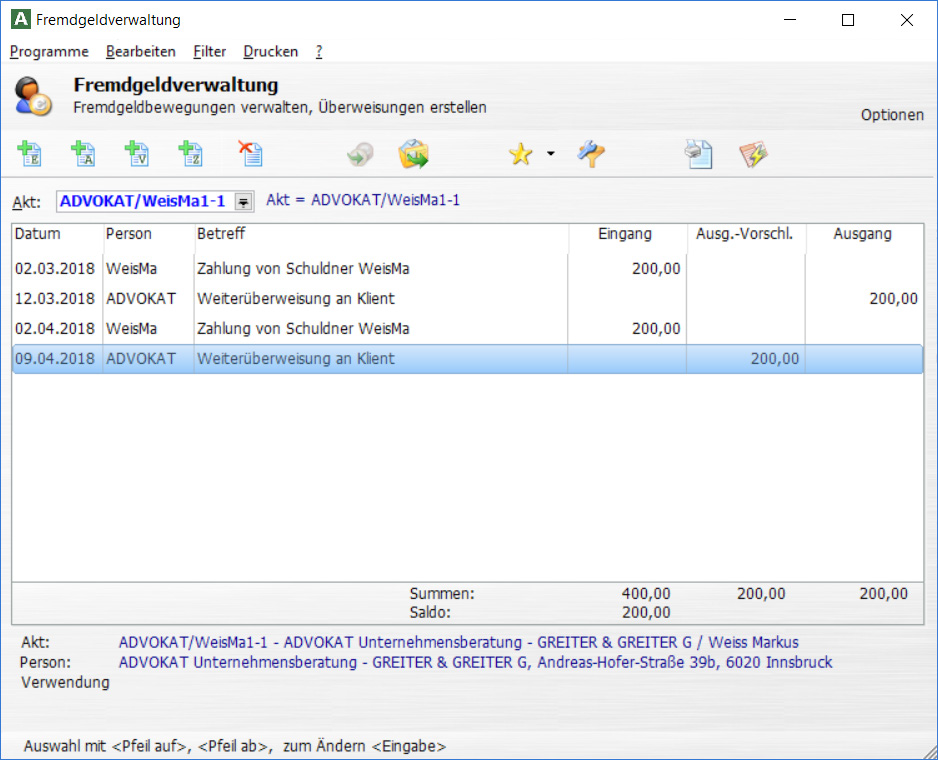Close the Fremdgeldverwaltung window
The image size is (938, 760).
click(906, 20)
